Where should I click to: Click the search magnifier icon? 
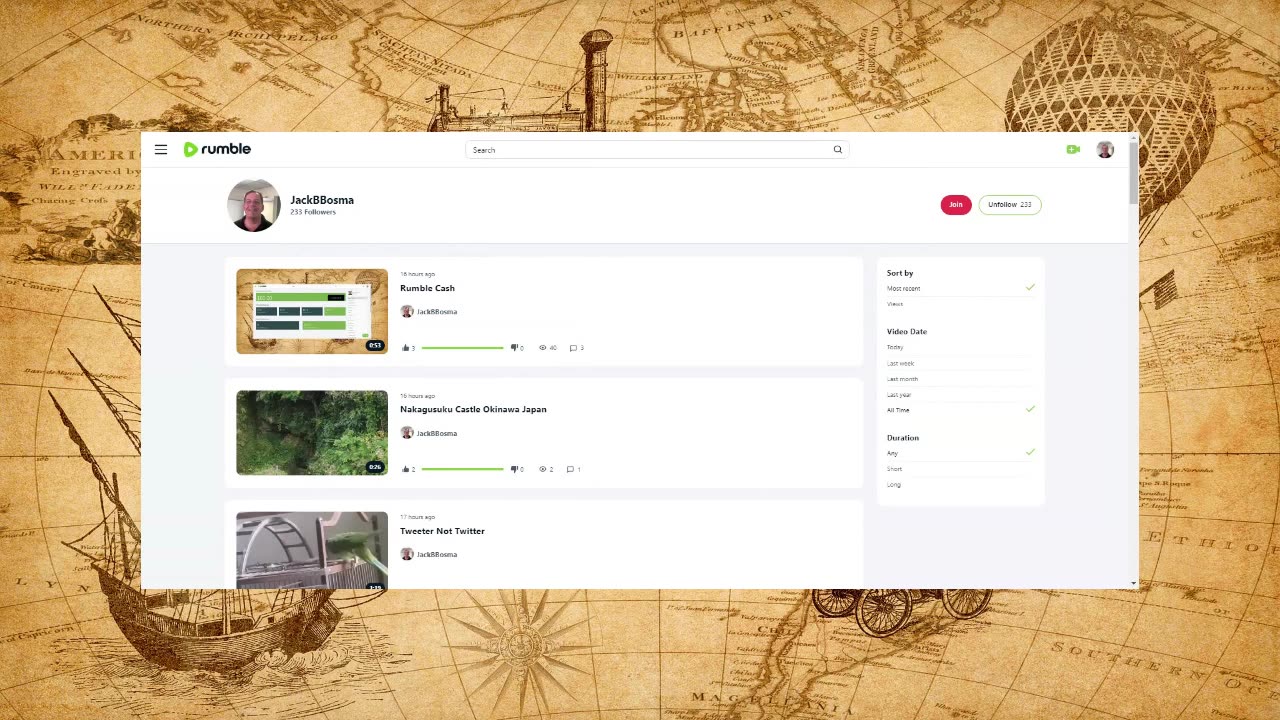click(838, 150)
